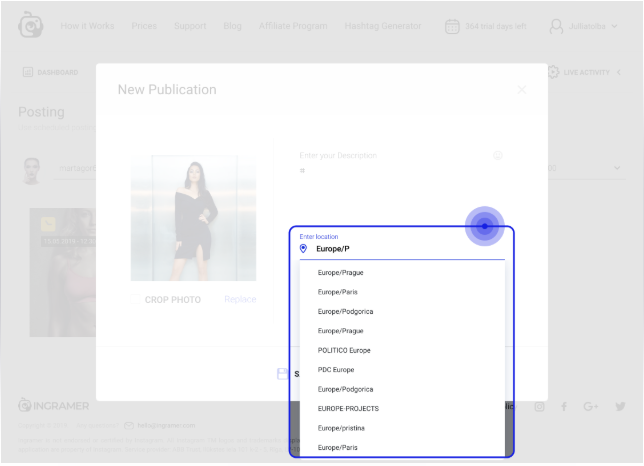Click the Dashboard grid icon

28,72
